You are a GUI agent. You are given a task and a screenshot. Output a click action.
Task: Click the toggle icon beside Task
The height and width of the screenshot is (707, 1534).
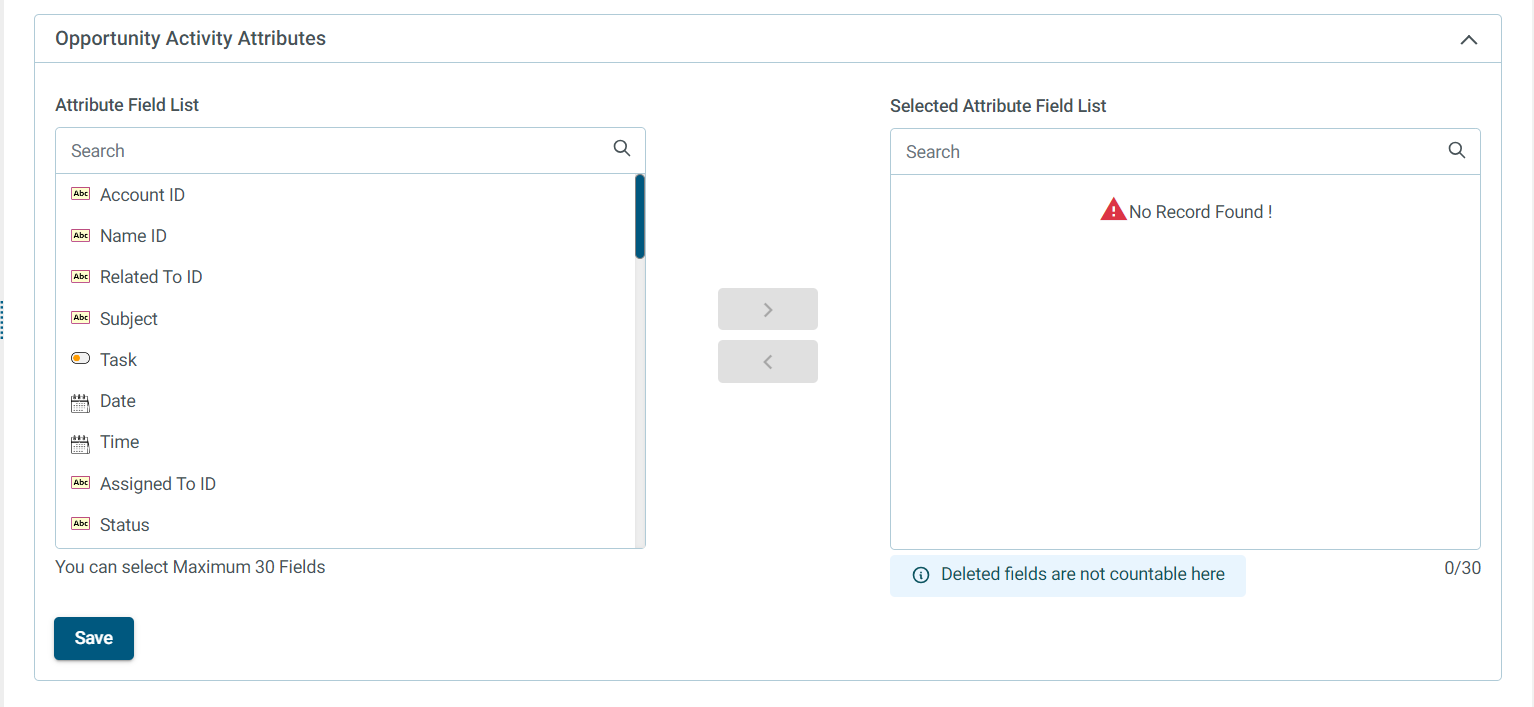pyautogui.click(x=81, y=359)
